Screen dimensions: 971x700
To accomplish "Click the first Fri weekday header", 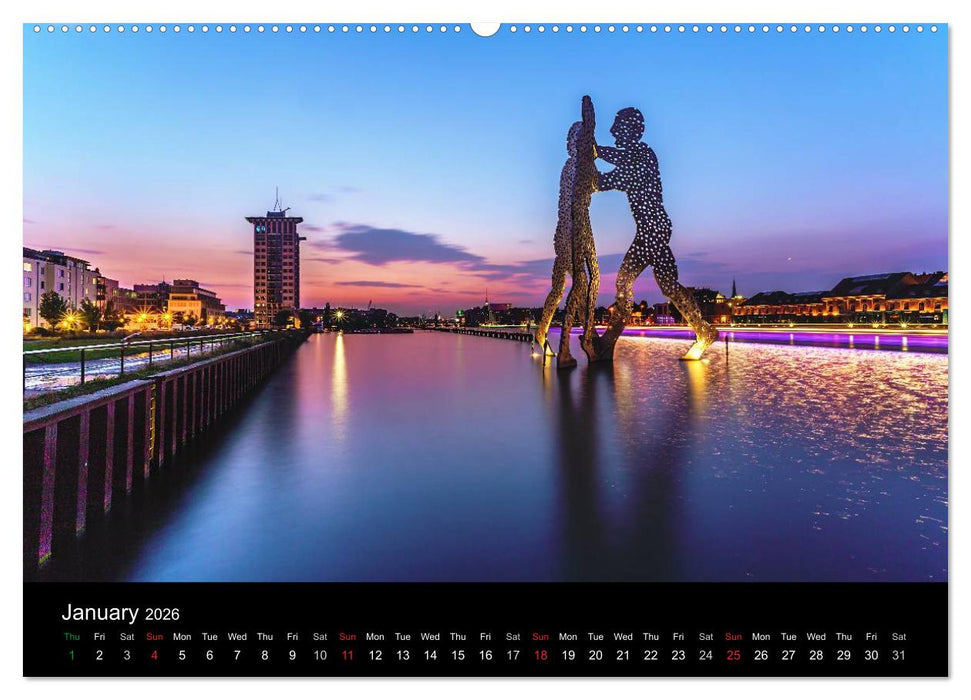I will click(x=99, y=636).
